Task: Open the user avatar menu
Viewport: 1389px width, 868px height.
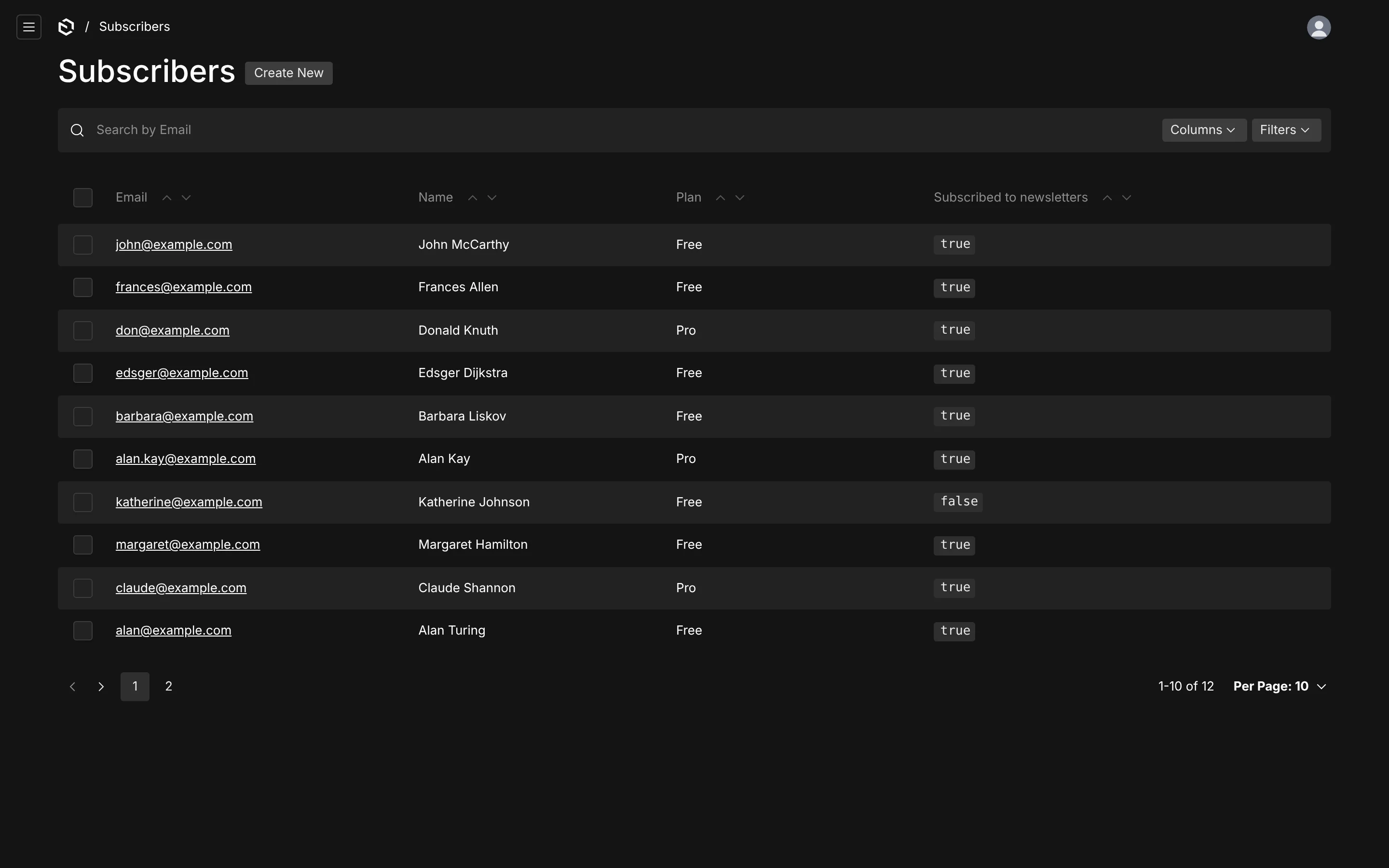Action: pos(1319,27)
